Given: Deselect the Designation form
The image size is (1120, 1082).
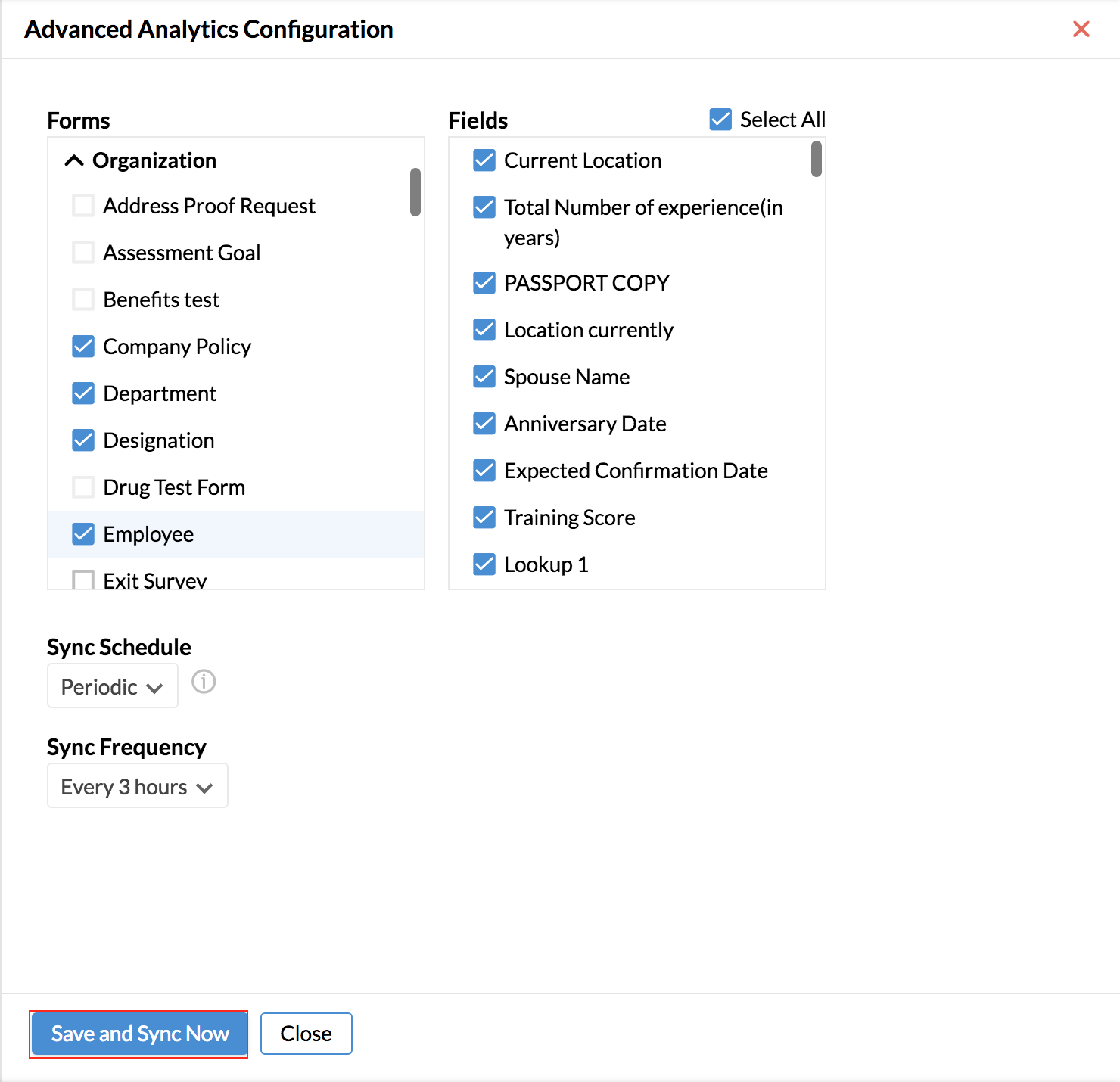Looking at the screenshot, I should 83,440.
